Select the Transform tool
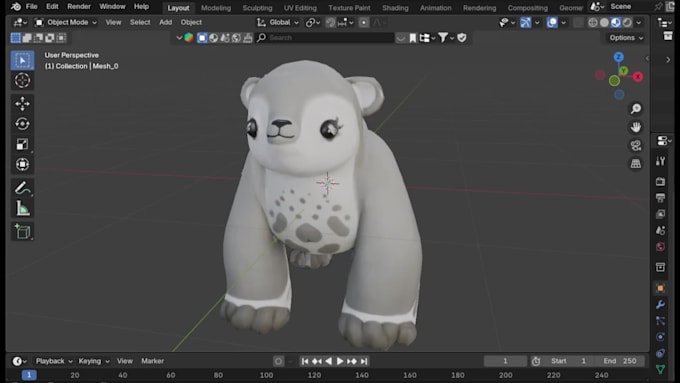680x383 pixels. coord(23,164)
